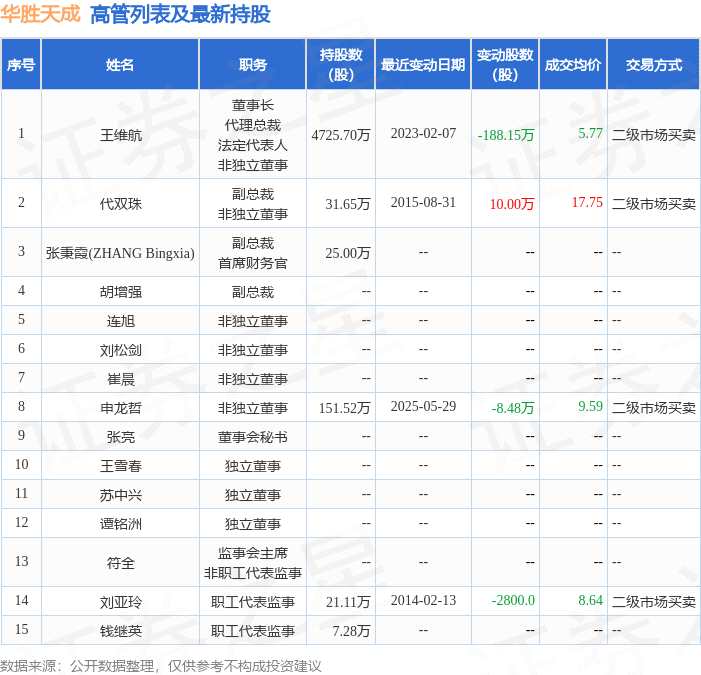Select the 成交均价 column header
This screenshot has width=701, height=675.
point(573,65)
